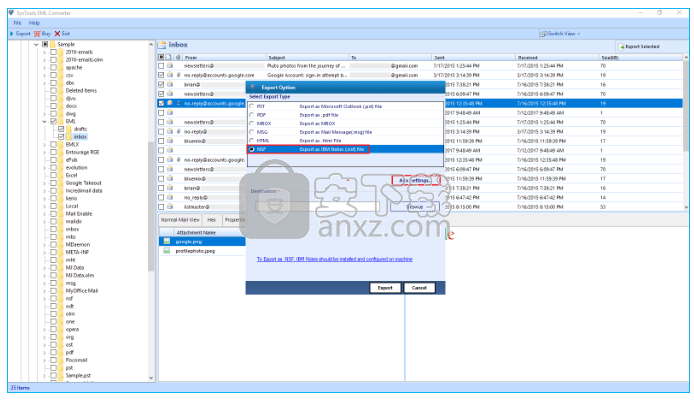Collapse the EML tree node
This screenshot has width=694, height=402.
point(44,121)
